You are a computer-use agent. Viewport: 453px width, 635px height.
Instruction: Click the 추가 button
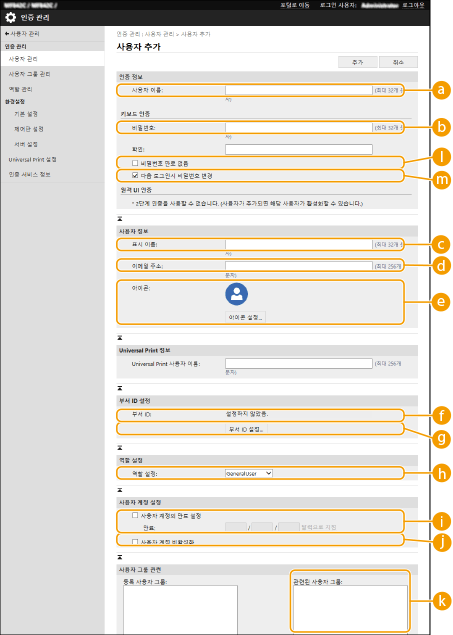click(358, 62)
